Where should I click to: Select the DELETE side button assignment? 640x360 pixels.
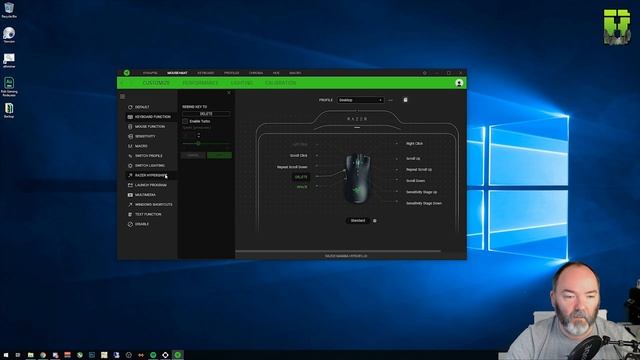(301, 177)
